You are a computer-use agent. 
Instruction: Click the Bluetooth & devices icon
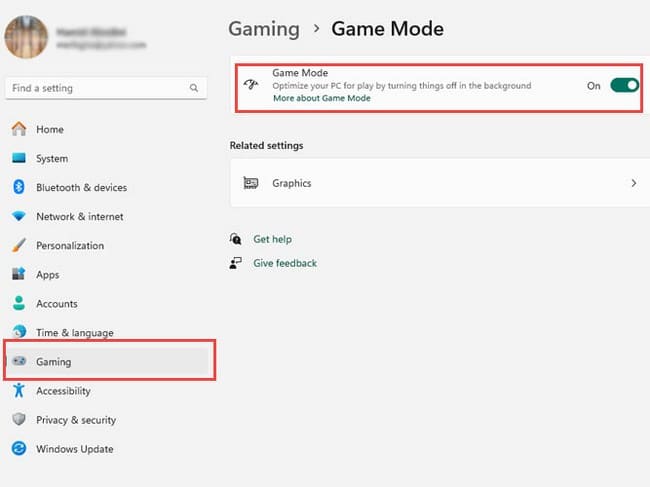(x=18, y=187)
